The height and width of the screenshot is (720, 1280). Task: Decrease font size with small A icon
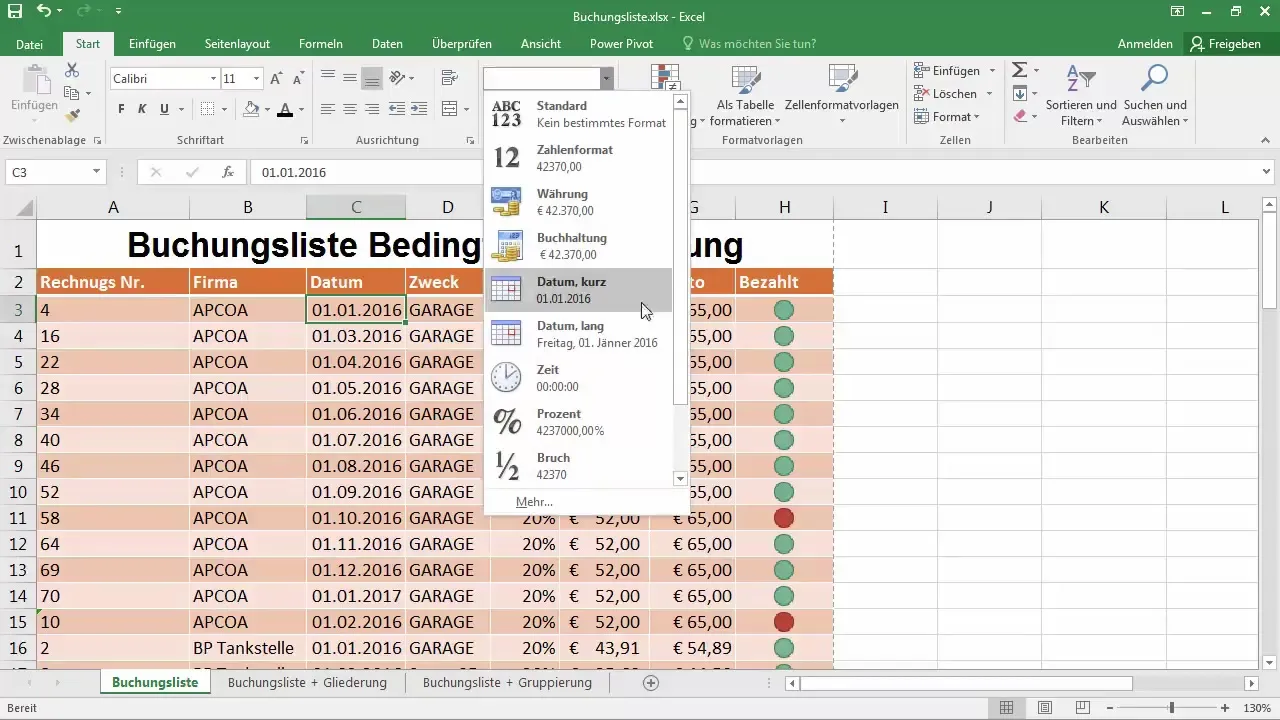point(298,78)
